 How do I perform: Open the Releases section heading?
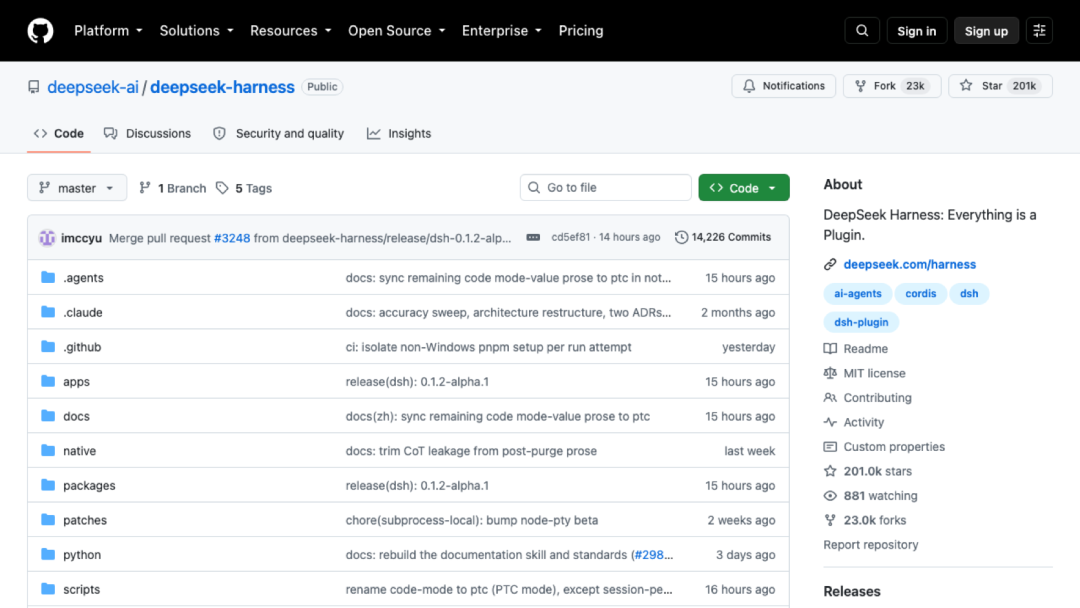tap(852, 591)
